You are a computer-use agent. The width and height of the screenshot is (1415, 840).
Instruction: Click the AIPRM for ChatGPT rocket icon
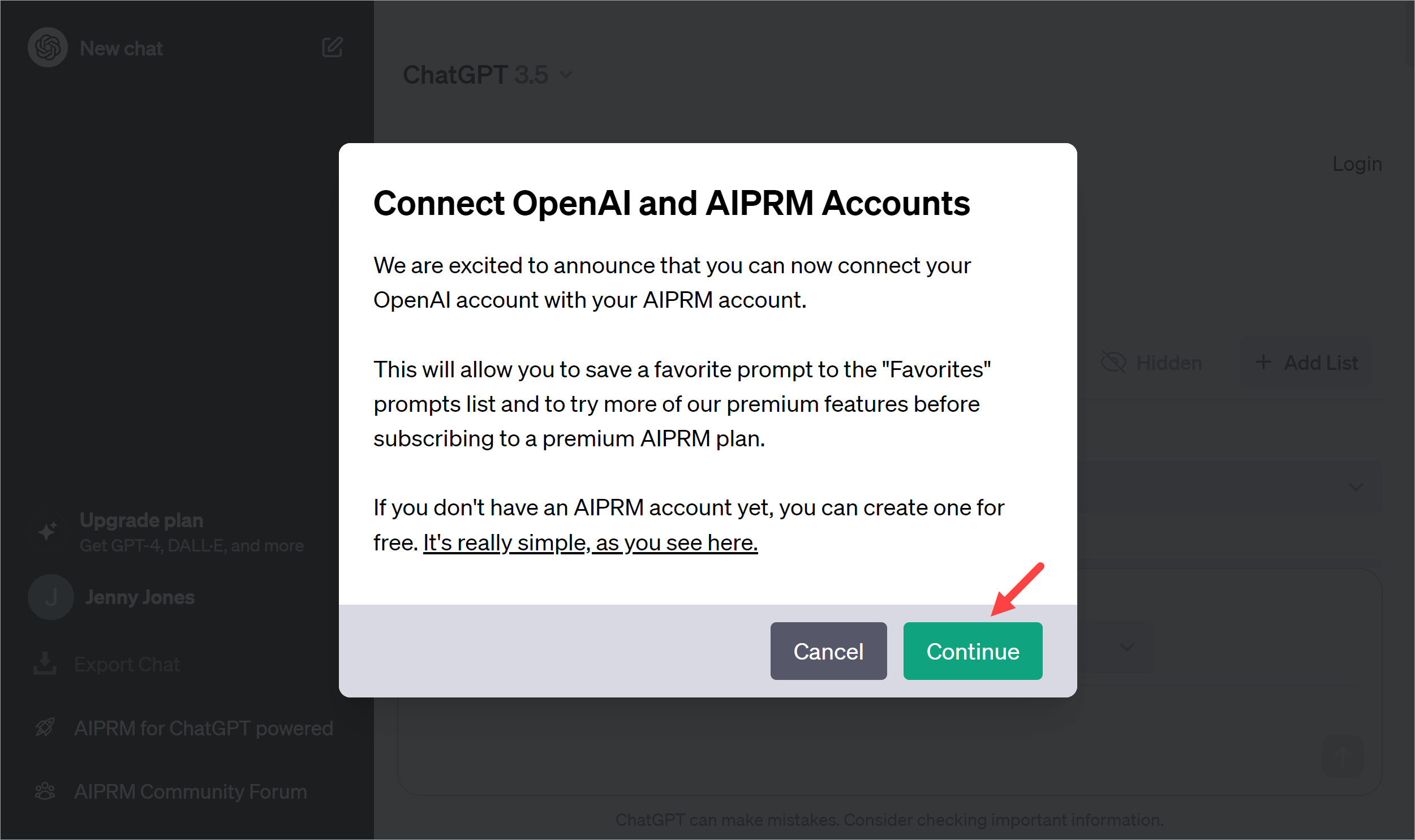(x=45, y=728)
